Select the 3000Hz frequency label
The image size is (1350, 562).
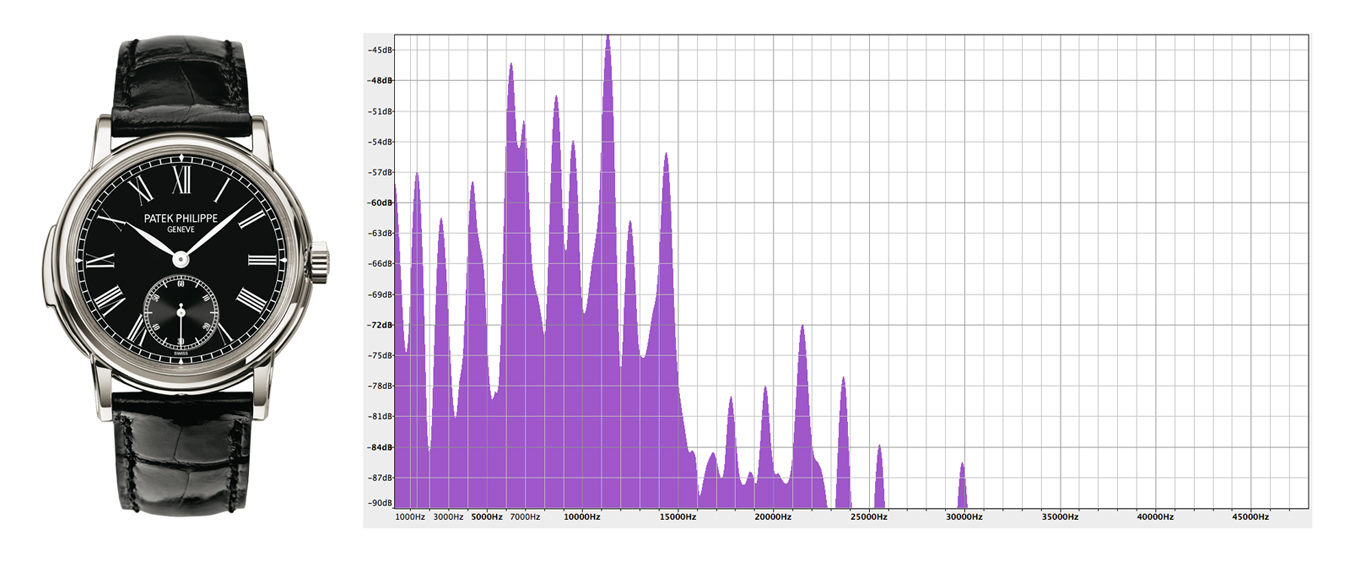448,517
